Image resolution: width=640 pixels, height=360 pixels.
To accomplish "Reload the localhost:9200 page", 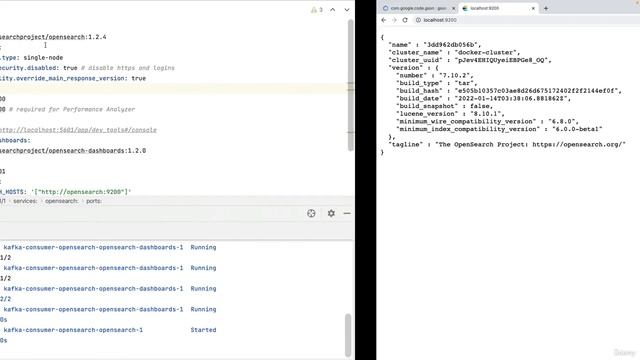I will (405, 20).
